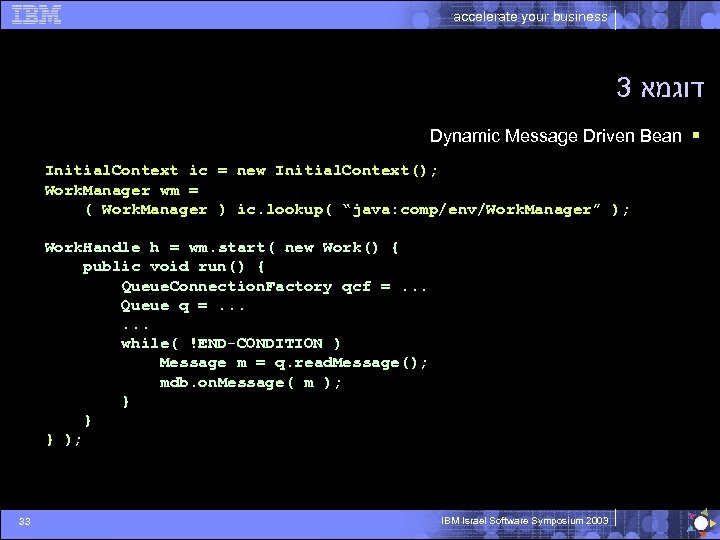Click the 'WorkHandle h = wm.start( new Work() {' line
The height and width of the screenshot is (540, 720).
(x=222, y=248)
